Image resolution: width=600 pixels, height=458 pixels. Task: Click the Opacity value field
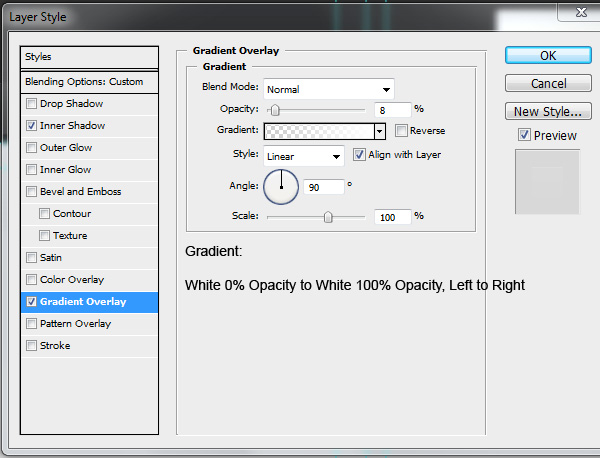(393, 110)
